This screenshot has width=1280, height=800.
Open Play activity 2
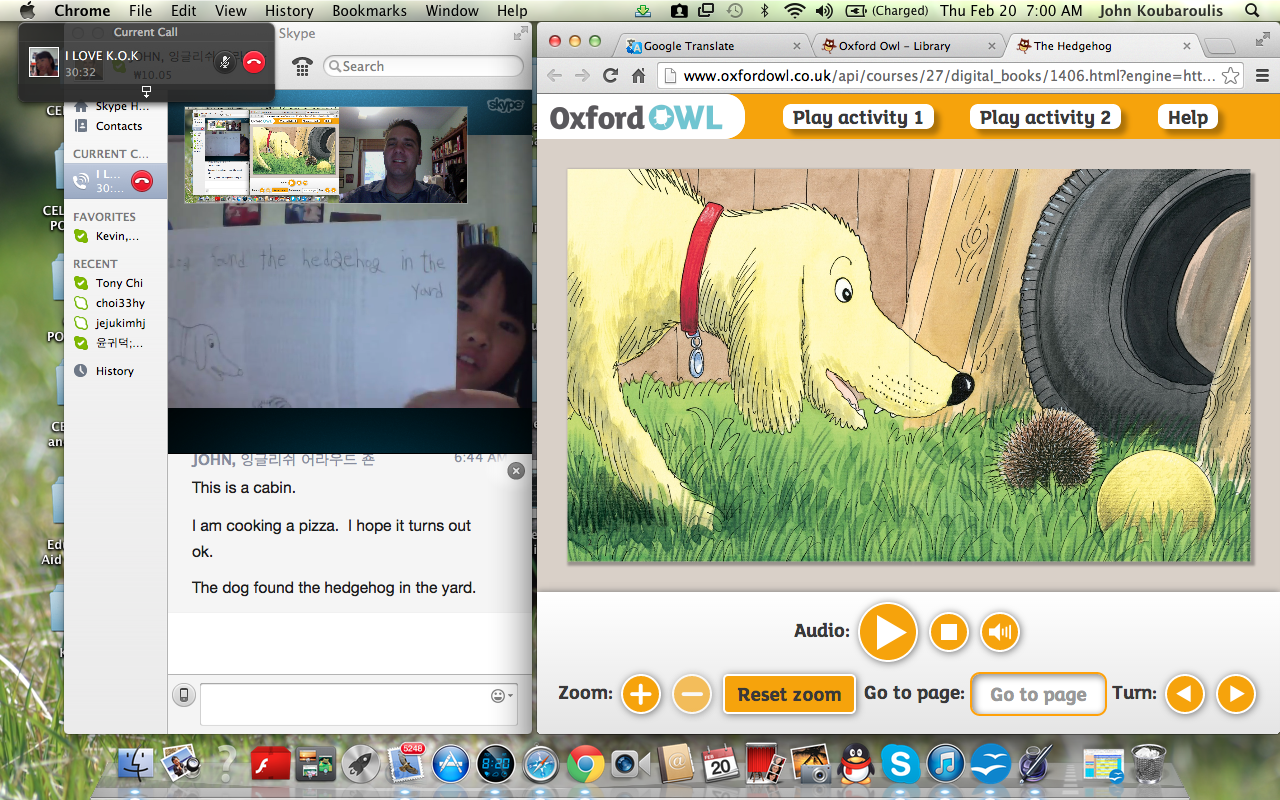click(x=1045, y=117)
